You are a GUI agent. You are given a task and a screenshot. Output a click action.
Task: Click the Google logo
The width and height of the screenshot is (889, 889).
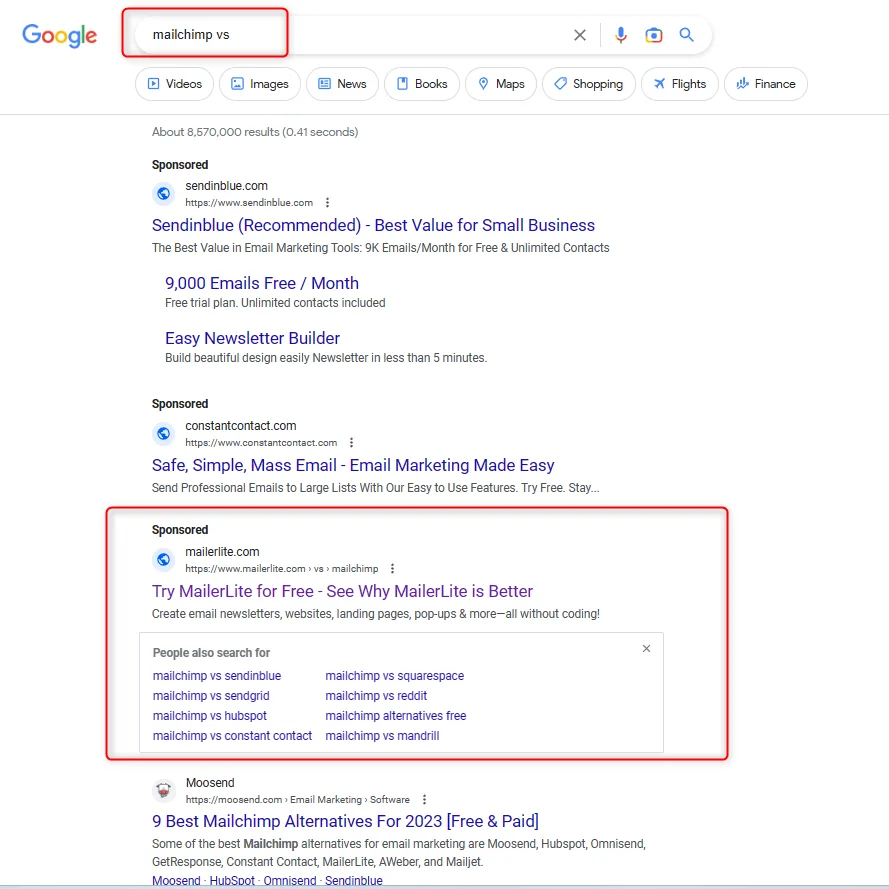60,36
